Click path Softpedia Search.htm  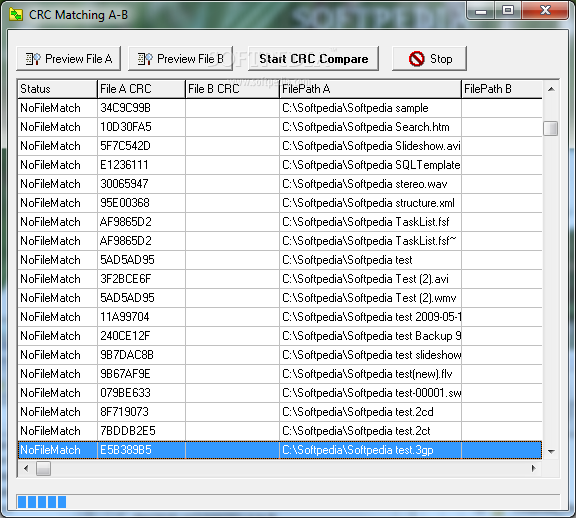pos(366,127)
